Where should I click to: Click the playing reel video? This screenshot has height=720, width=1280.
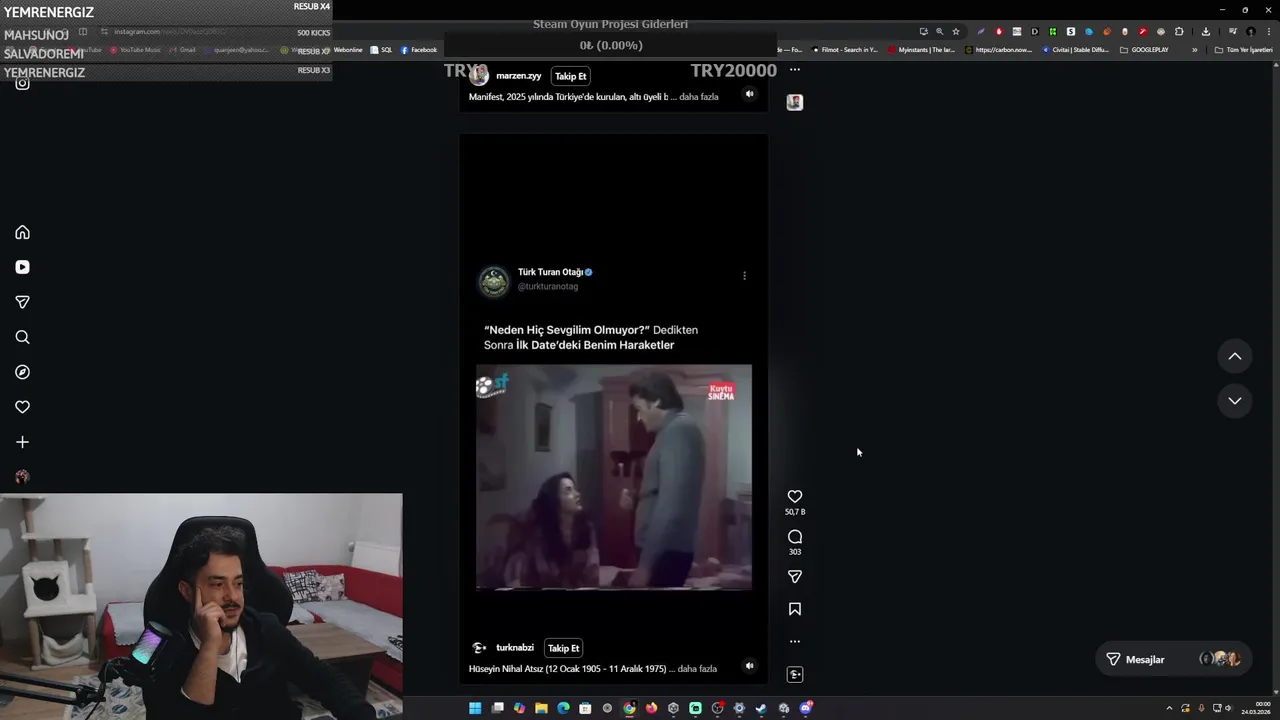(614, 477)
